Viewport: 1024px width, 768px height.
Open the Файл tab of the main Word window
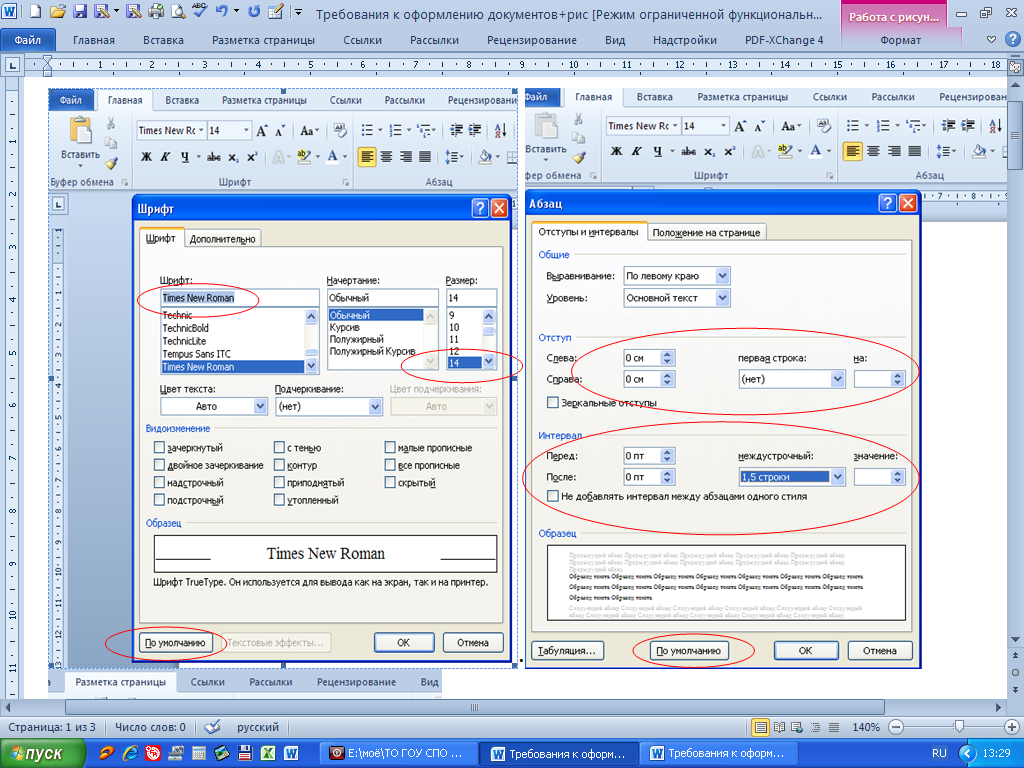[27, 40]
